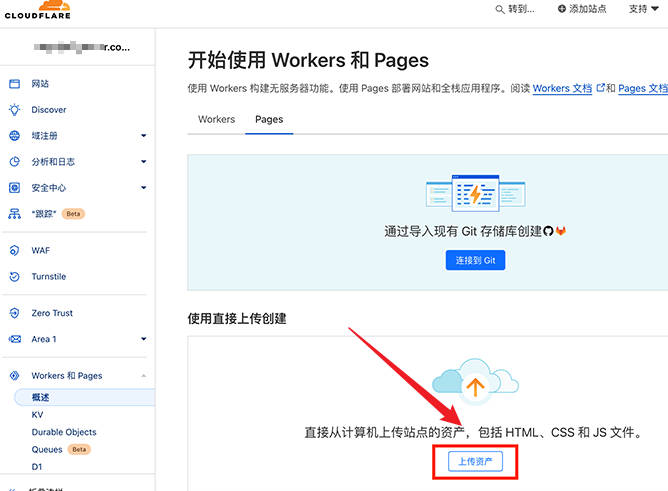Click the Area 1 envelope icon
Screen dimensions: 668x491
click(x=14, y=339)
